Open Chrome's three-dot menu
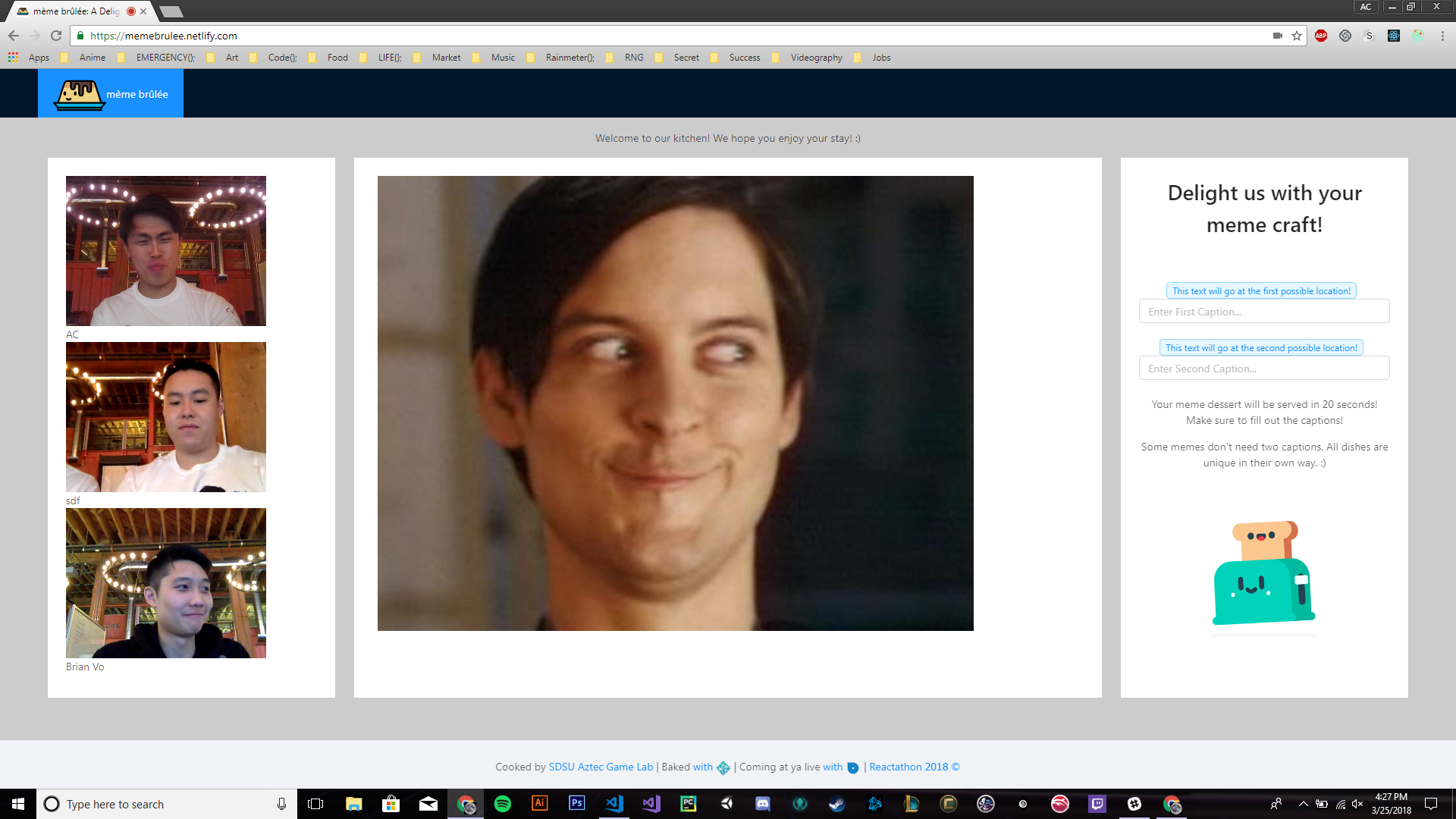The height and width of the screenshot is (819, 1456). click(1442, 36)
